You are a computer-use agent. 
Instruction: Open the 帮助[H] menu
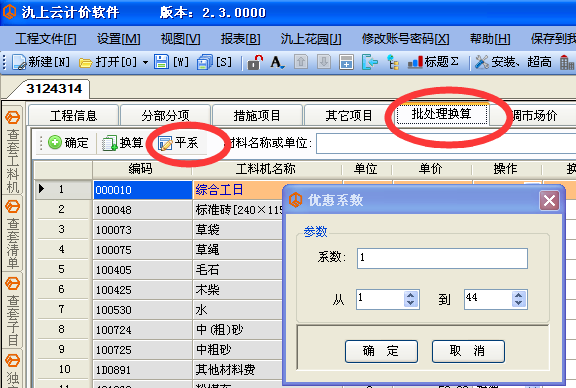click(490, 39)
